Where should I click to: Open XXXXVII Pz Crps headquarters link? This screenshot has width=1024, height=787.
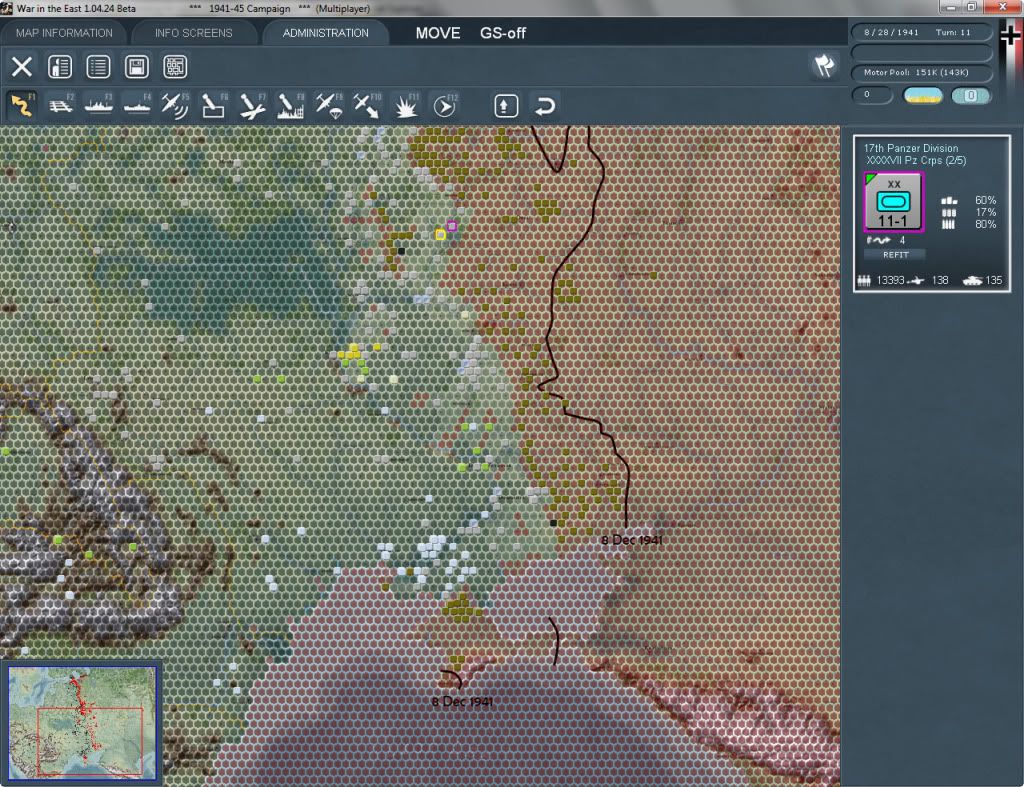point(916,161)
